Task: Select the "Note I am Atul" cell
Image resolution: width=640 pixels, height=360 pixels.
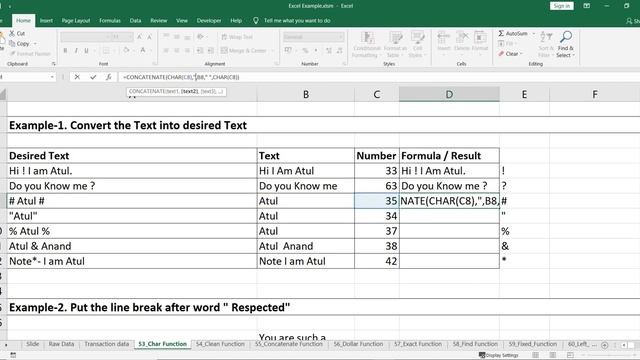Action: tap(306, 261)
